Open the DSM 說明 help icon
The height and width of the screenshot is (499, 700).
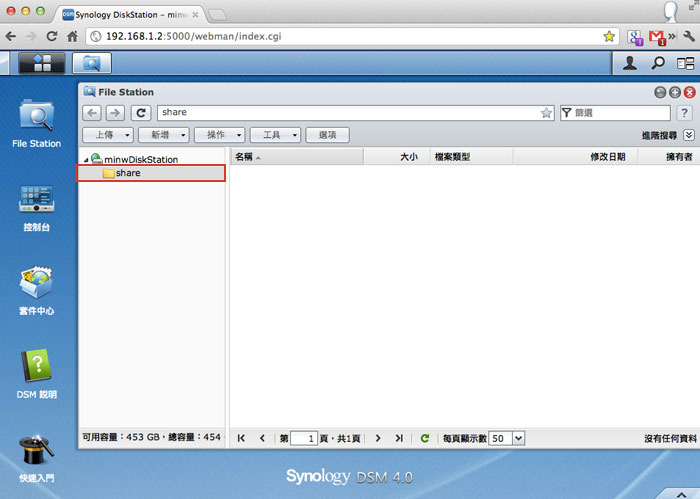37,374
